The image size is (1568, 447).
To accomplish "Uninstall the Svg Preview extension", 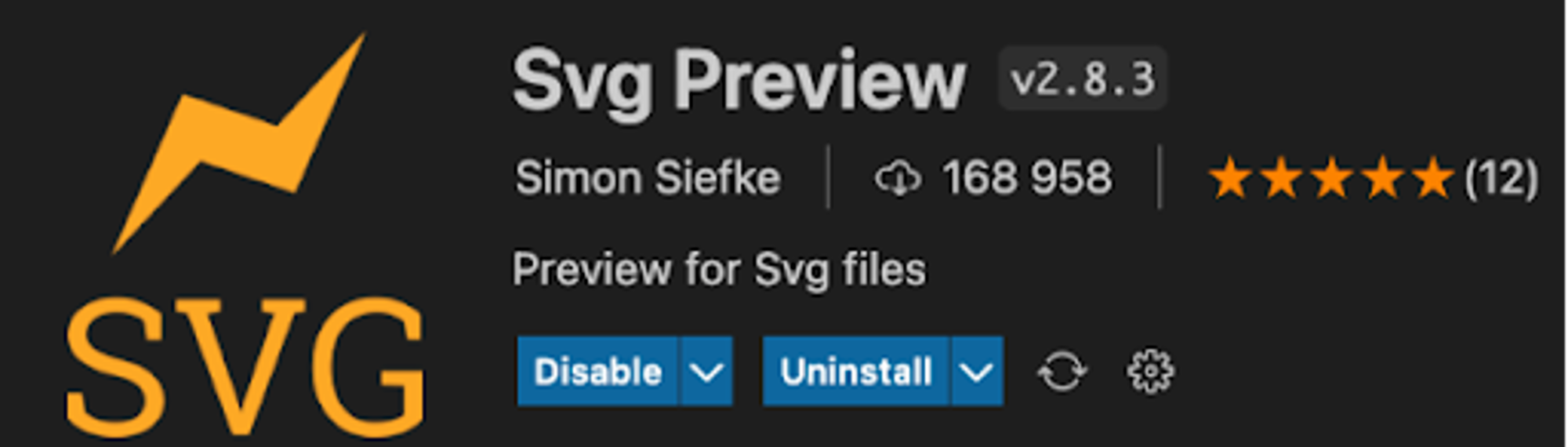I will (856, 371).
